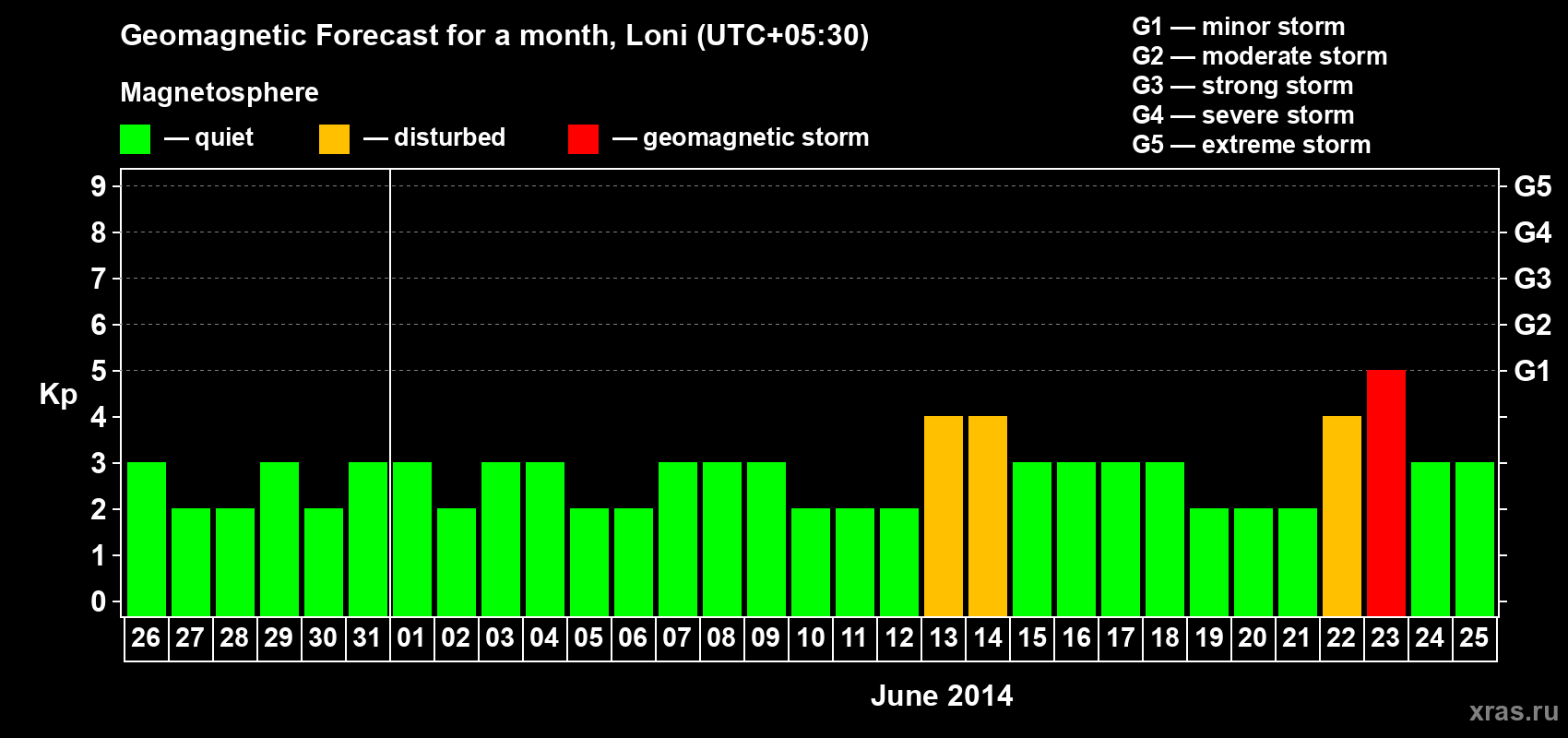Click the 'G1 — minor storm' legend line
1568x738 pixels.
tap(1238, 27)
